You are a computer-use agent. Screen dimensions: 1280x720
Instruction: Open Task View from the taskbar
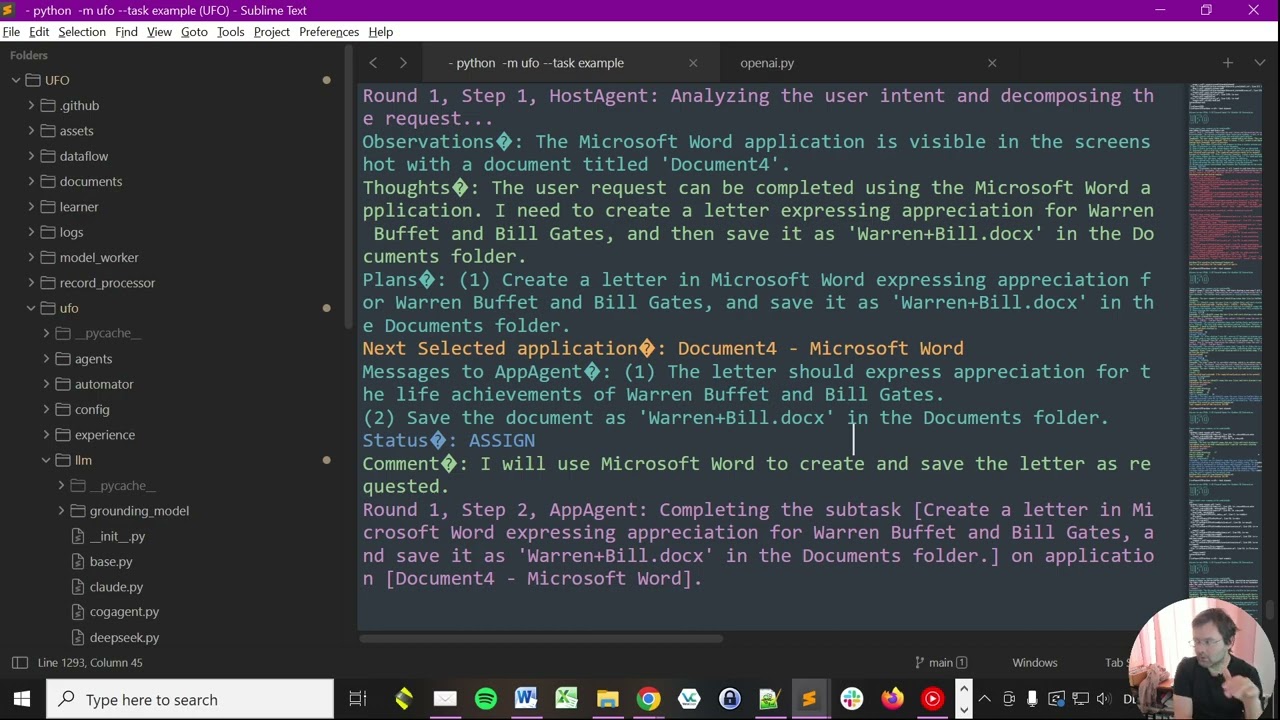point(357,699)
